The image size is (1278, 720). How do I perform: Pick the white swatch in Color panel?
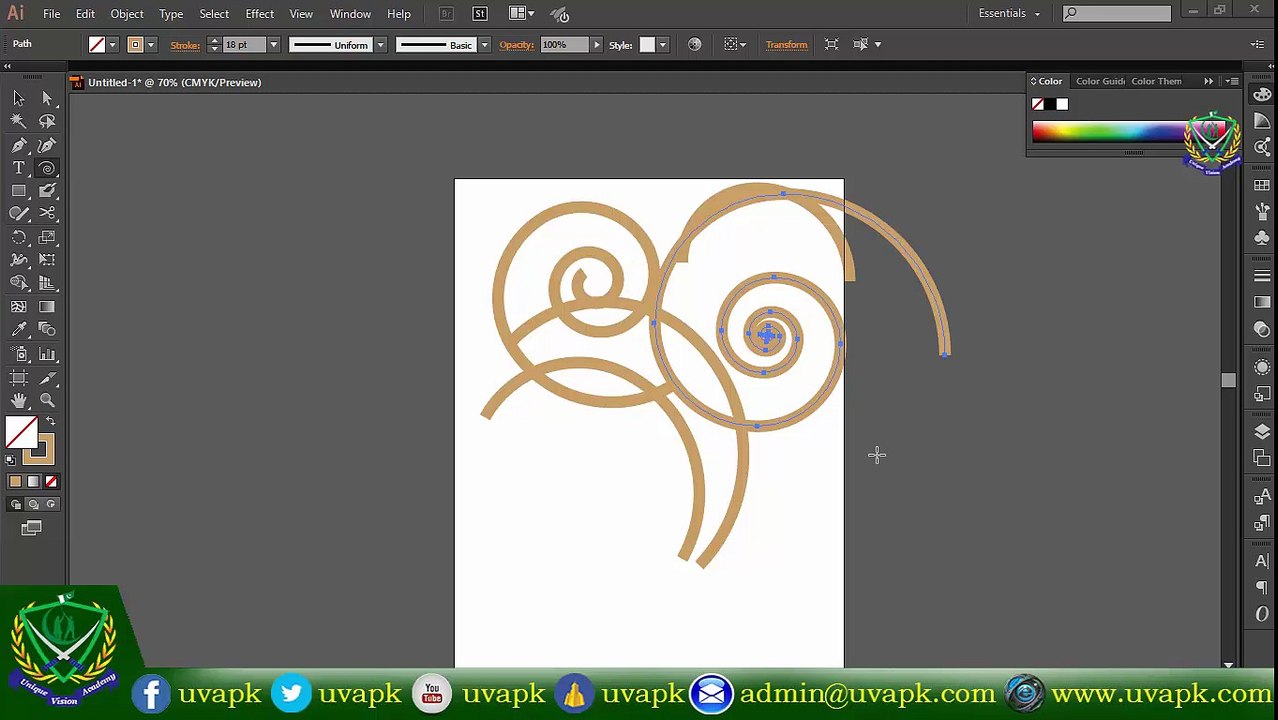1062,104
